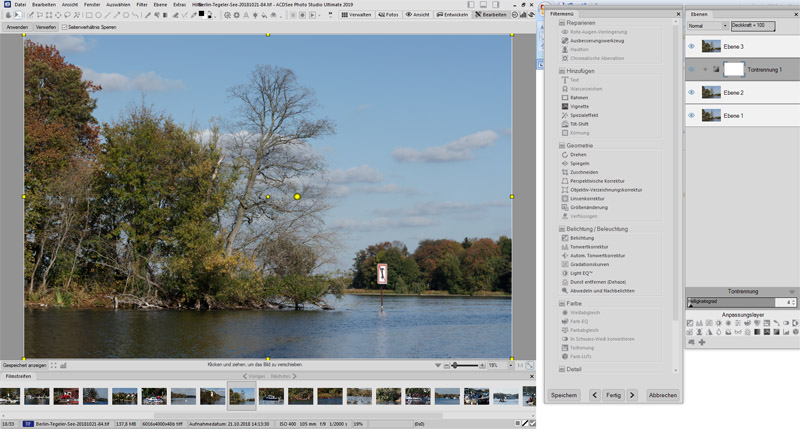Open the Filter menu
This screenshot has height=429, width=800.
(142, 5)
